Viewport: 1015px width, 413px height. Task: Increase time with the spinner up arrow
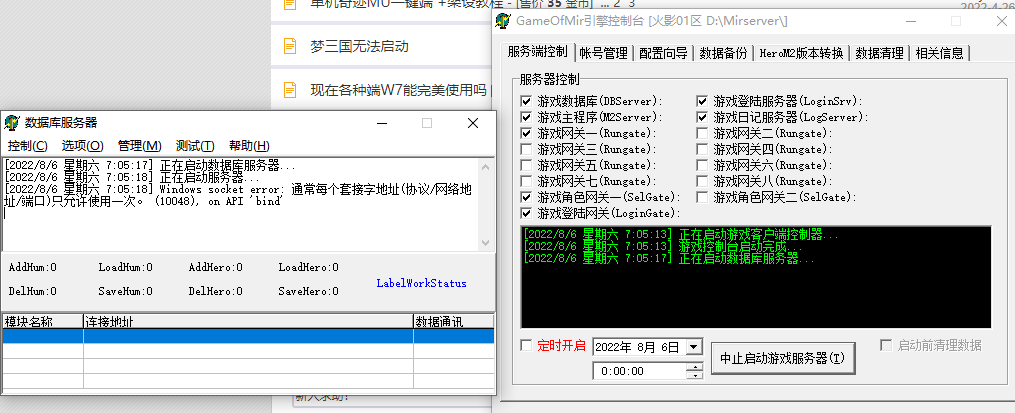pos(695,367)
